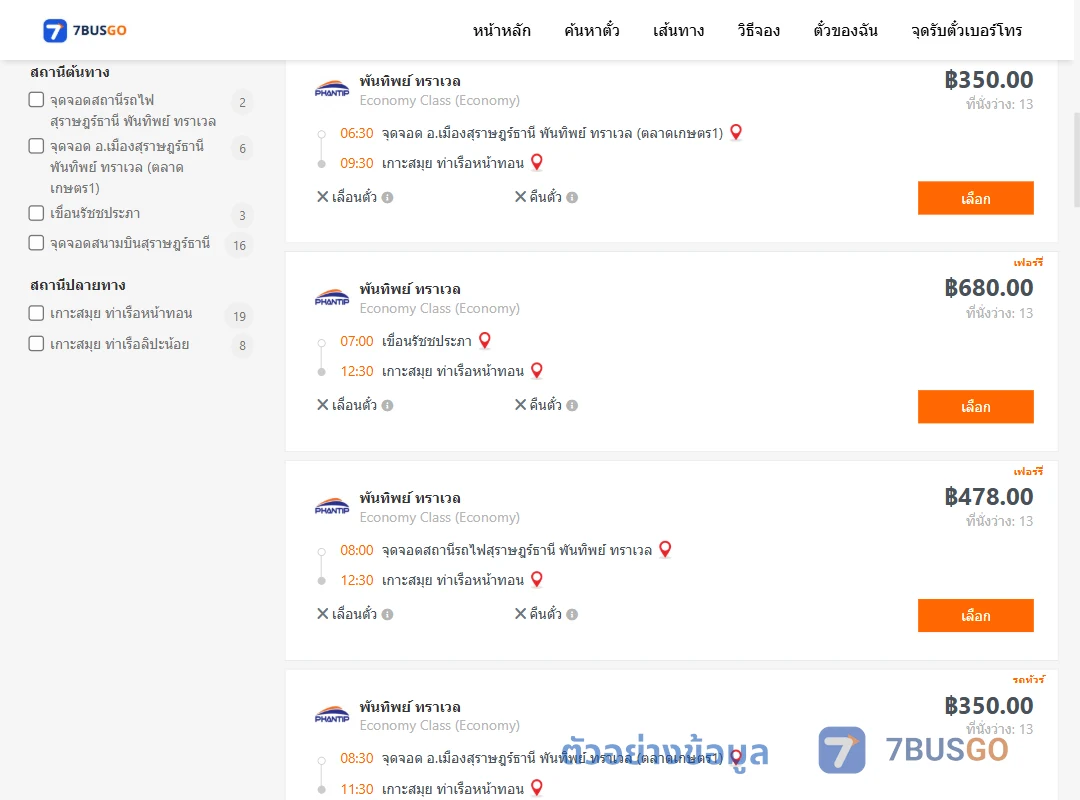1080x800 pixels.
Task: Click map pin for 08:00 สถานีรถไฟสุราษฎร์ธานี departure
Action: tap(665, 549)
